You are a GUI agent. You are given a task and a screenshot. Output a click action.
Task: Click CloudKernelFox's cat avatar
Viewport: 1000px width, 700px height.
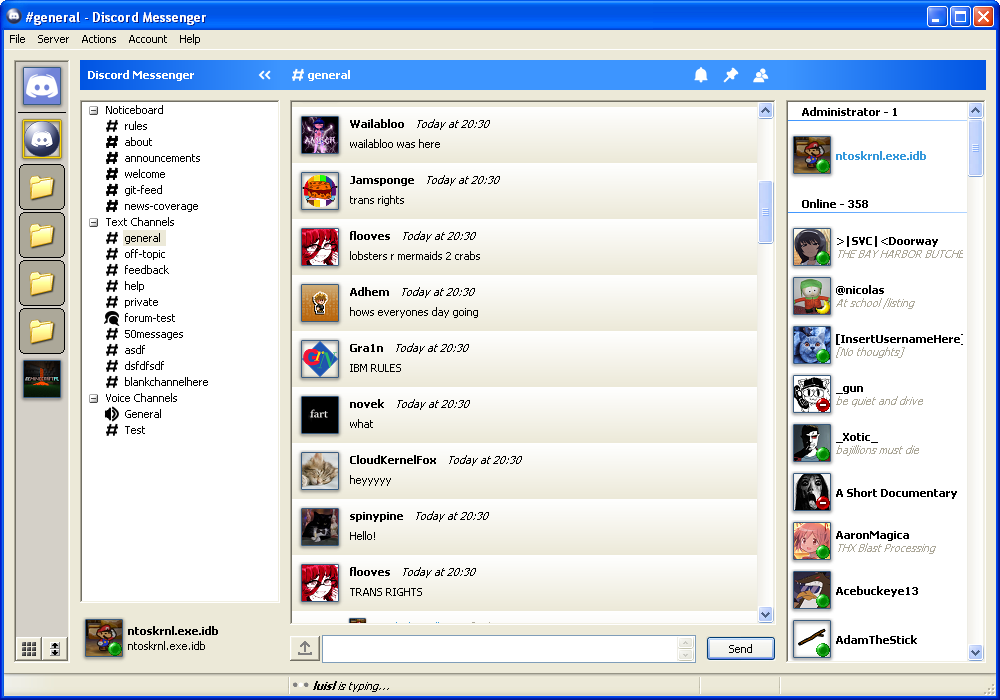(x=320, y=470)
